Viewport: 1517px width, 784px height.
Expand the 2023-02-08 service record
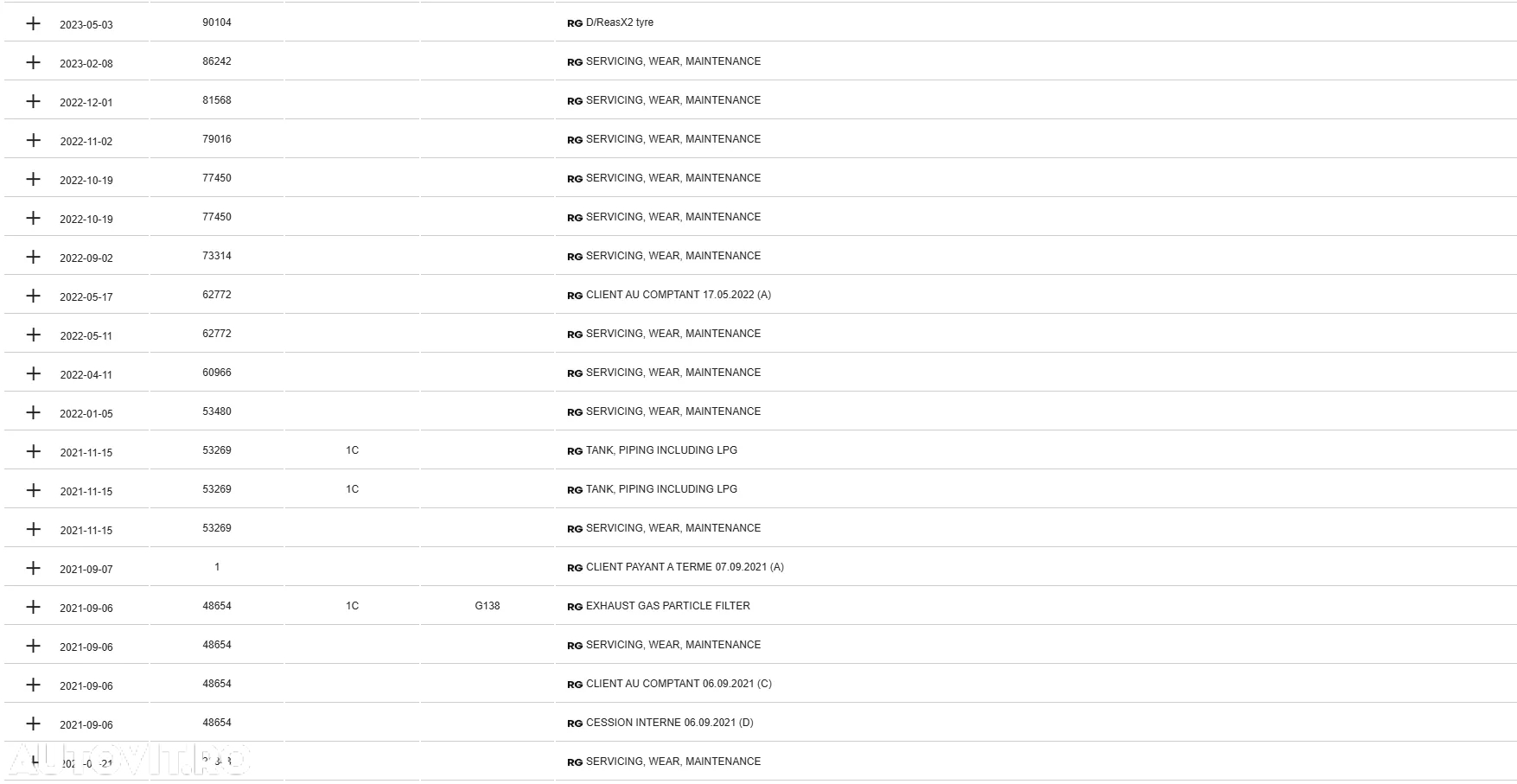pyautogui.click(x=33, y=62)
